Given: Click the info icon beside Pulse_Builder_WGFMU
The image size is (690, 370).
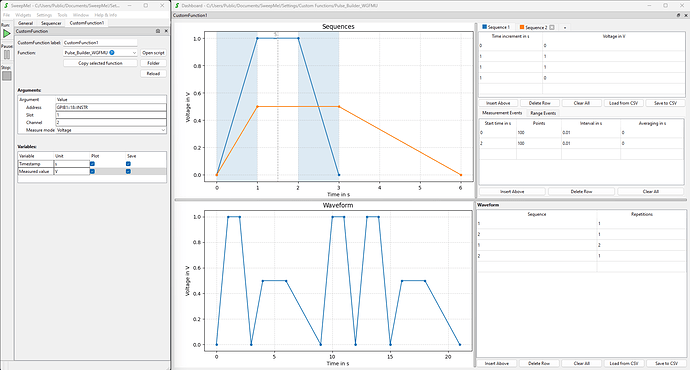Looking at the screenshot, I should pyautogui.click(x=112, y=52).
